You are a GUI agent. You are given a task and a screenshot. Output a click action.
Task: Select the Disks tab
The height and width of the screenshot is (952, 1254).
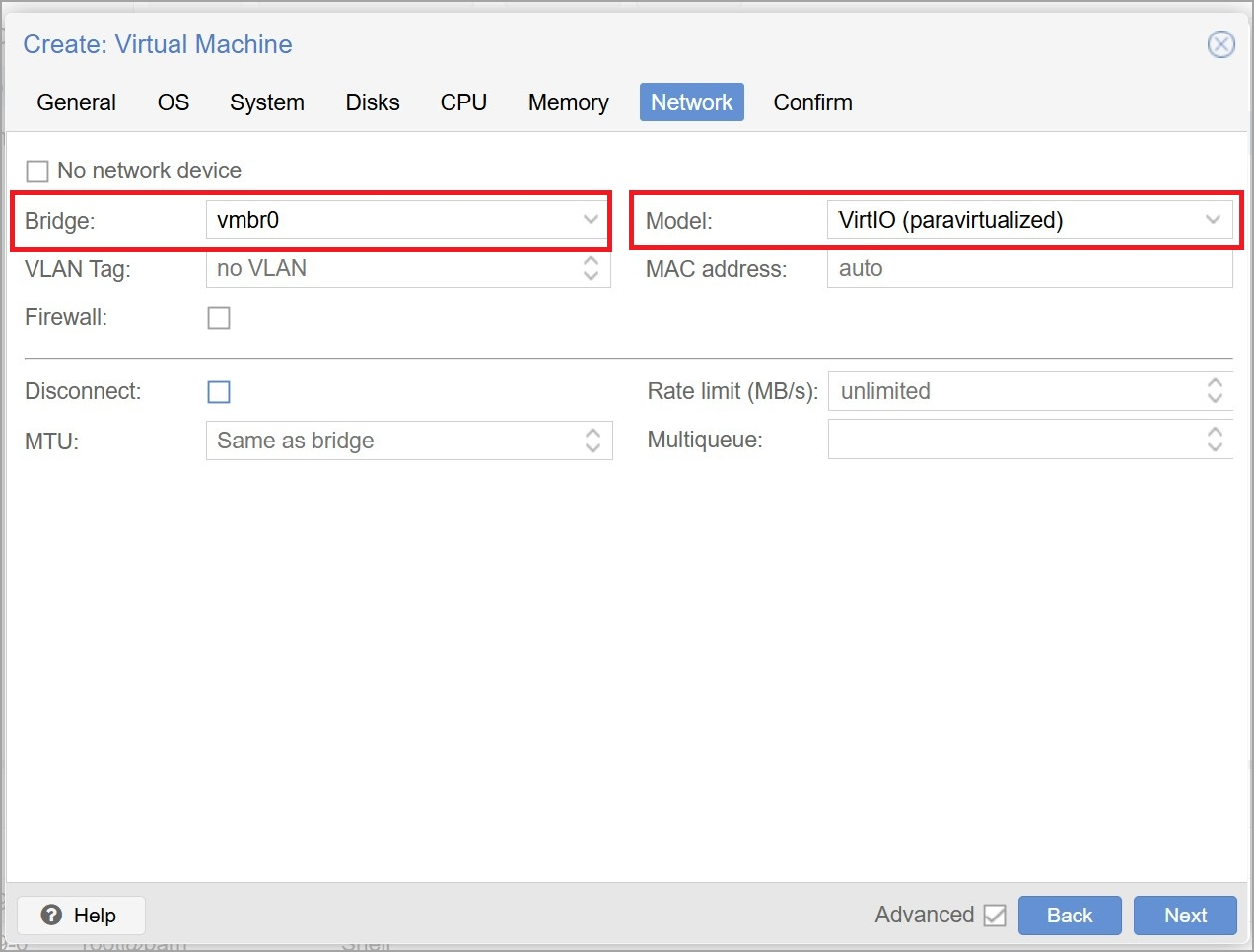(373, 102)
